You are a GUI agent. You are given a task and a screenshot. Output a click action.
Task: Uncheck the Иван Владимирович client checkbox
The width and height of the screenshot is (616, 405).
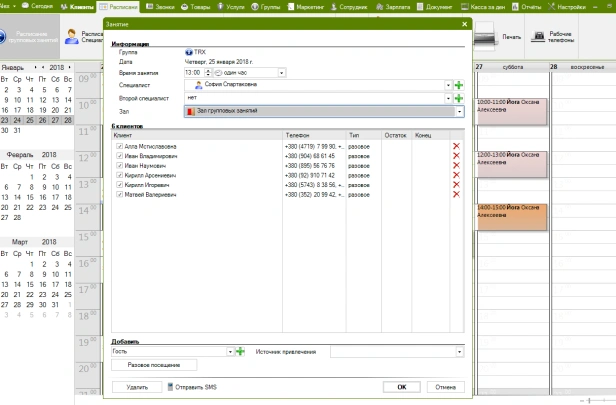pyautogui.click(x=119, y=156)
